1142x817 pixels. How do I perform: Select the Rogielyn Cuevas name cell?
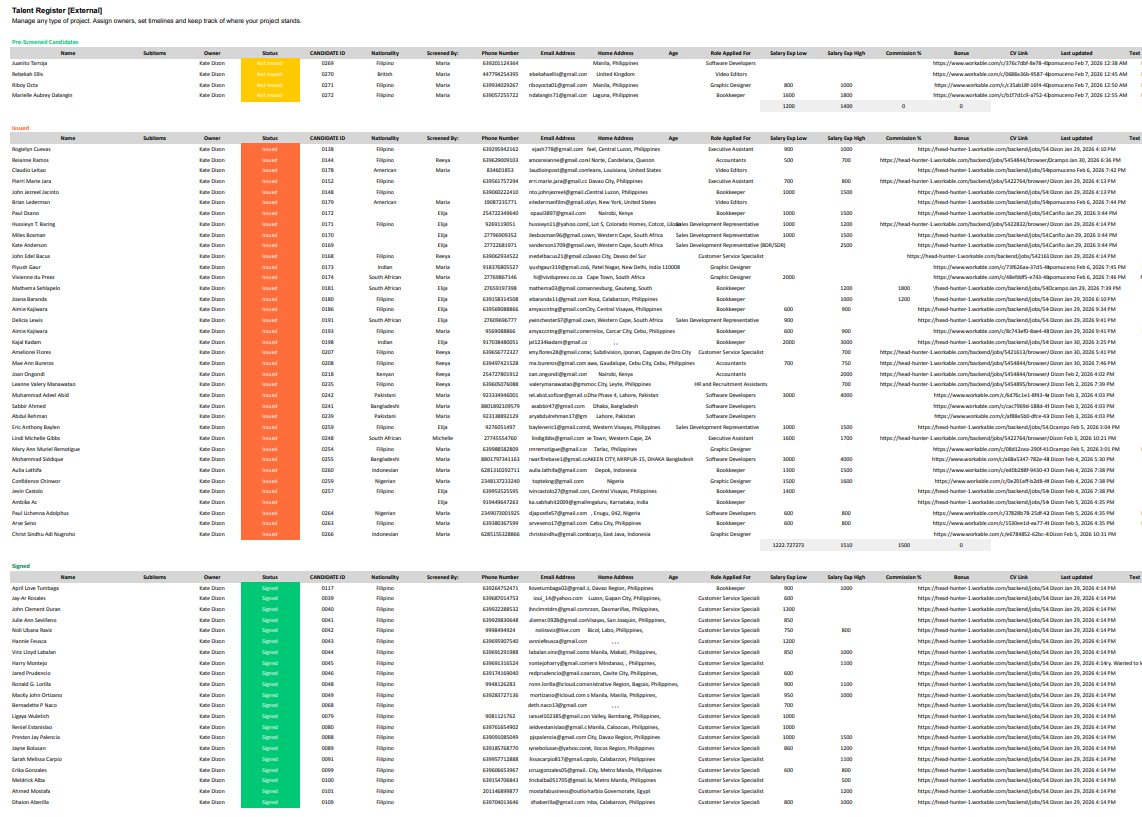tap(31, 149)
